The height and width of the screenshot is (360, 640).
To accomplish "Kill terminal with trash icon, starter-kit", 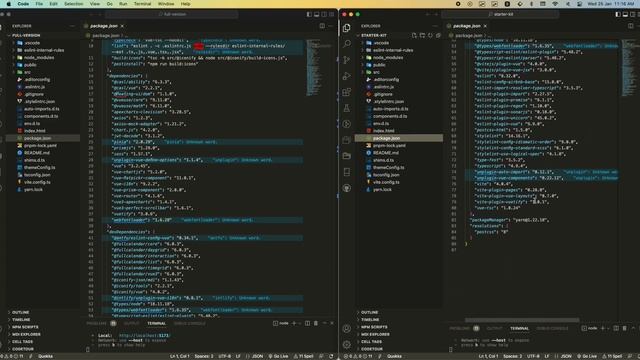I will click(x=624, y=328).
